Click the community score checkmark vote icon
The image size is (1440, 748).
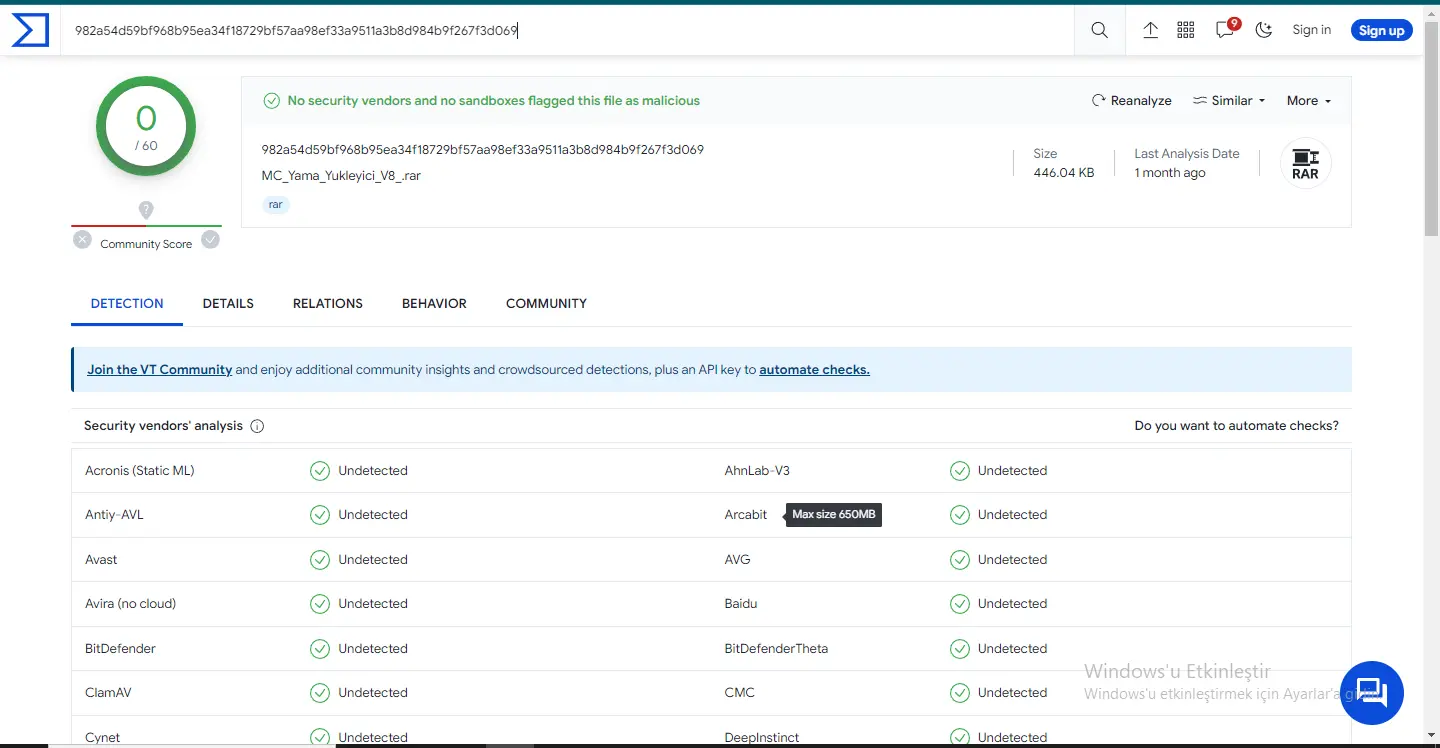(x=210, y=240)
